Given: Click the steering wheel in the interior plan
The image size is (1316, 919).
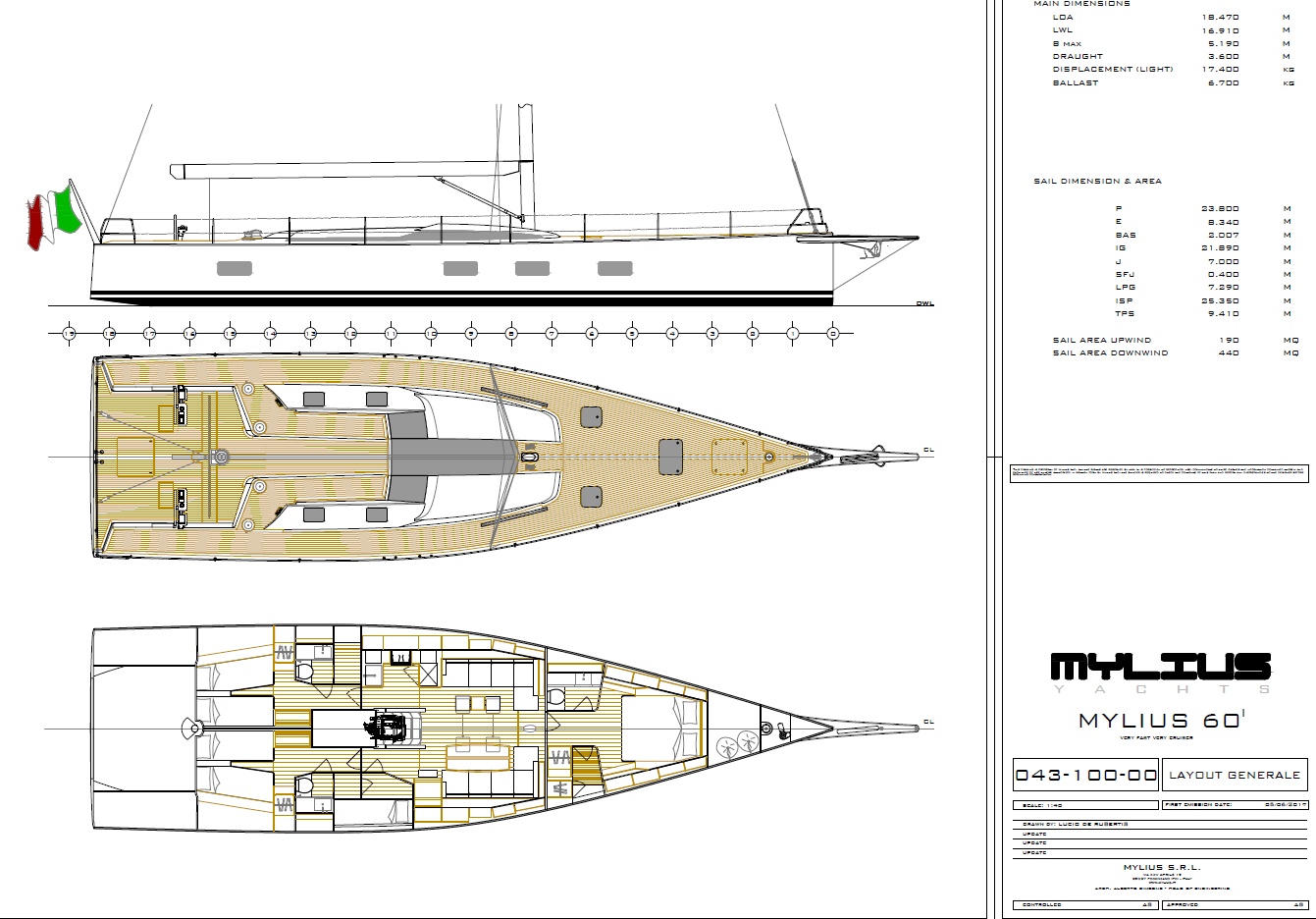Looking at the screenshot, I should [x=188, y=728].
